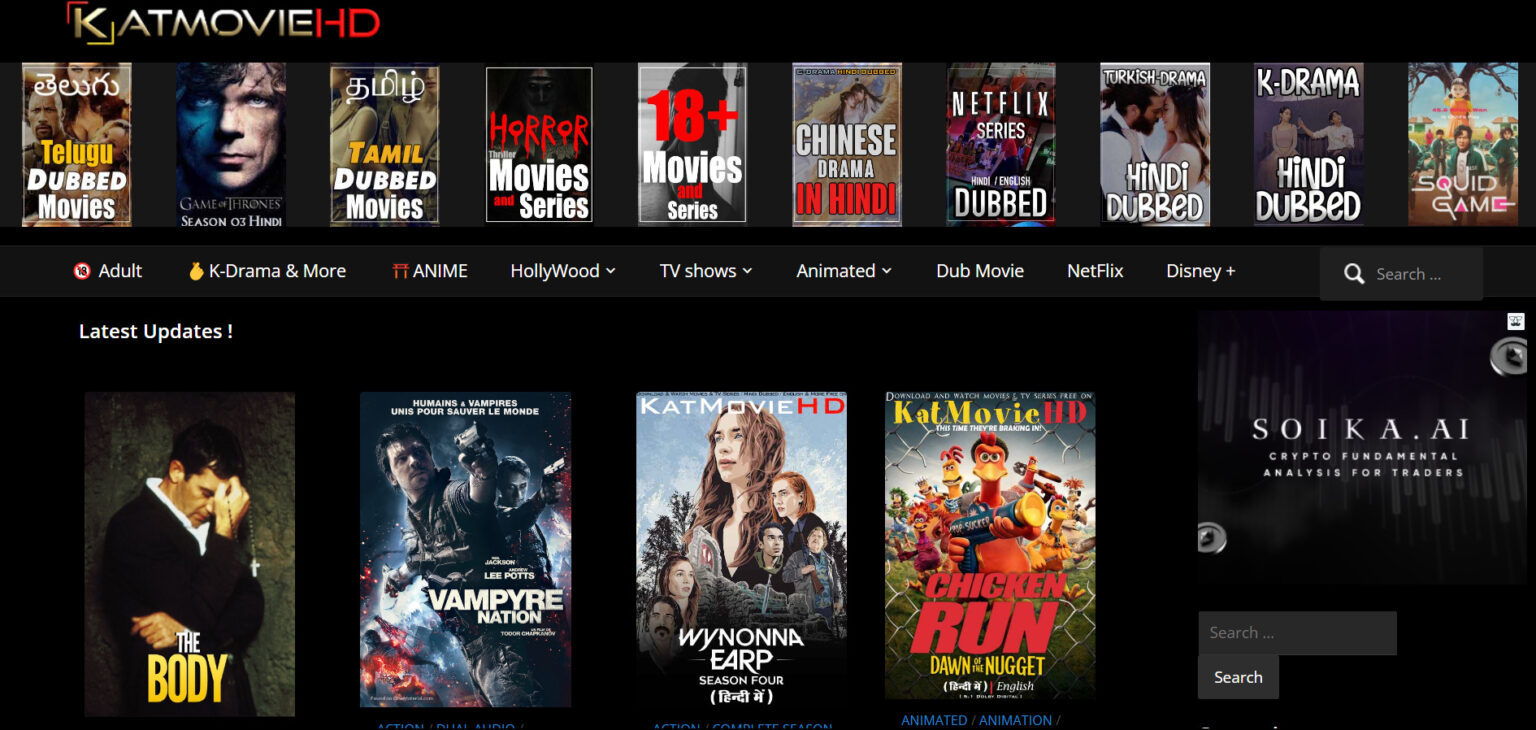Click inside the sidebar search field
Screen dimensions: 1536x730
(1297, 632)
